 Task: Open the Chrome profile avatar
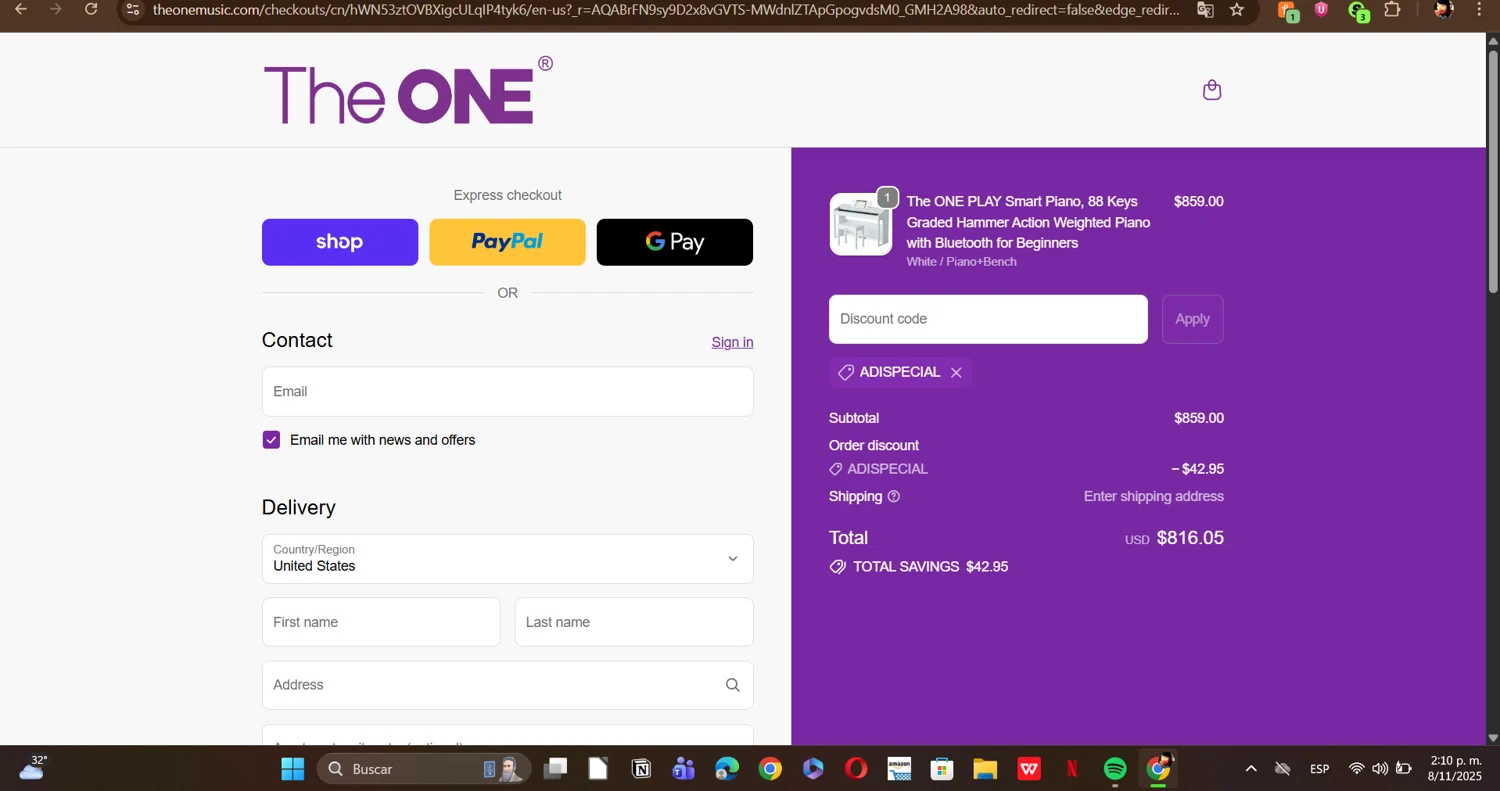[x=1443, y=10]
